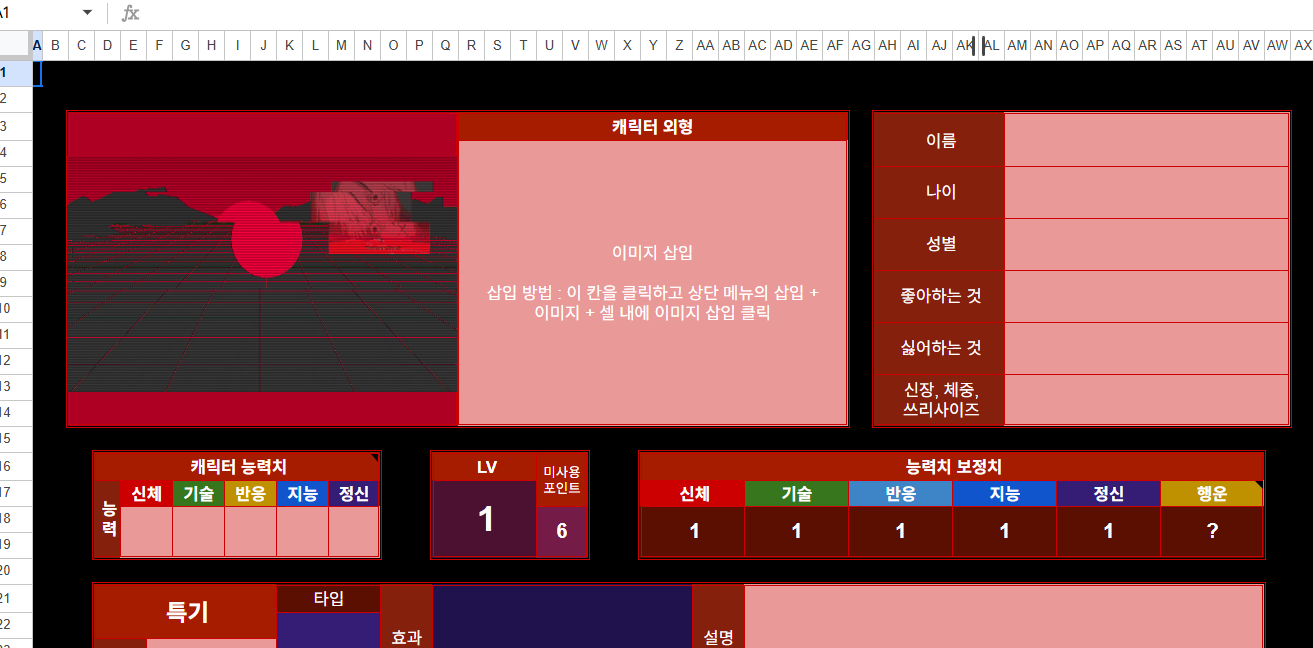Click inside the formula bar input
This screenshot has width=1313, height=648.
click(x=700, y=13)
